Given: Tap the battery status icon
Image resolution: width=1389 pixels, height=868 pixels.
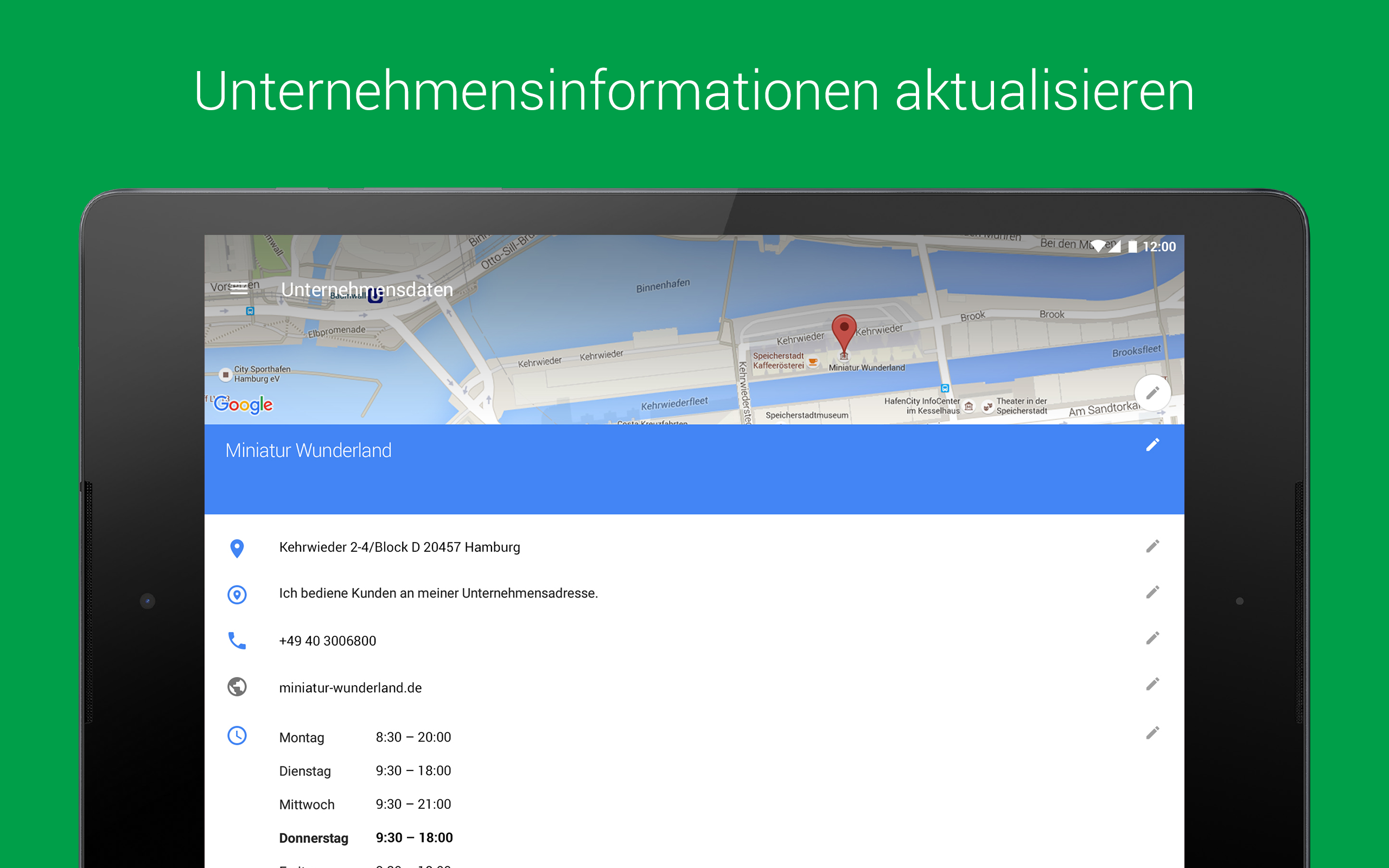Looking at the screenshot, I should 1132,246.
